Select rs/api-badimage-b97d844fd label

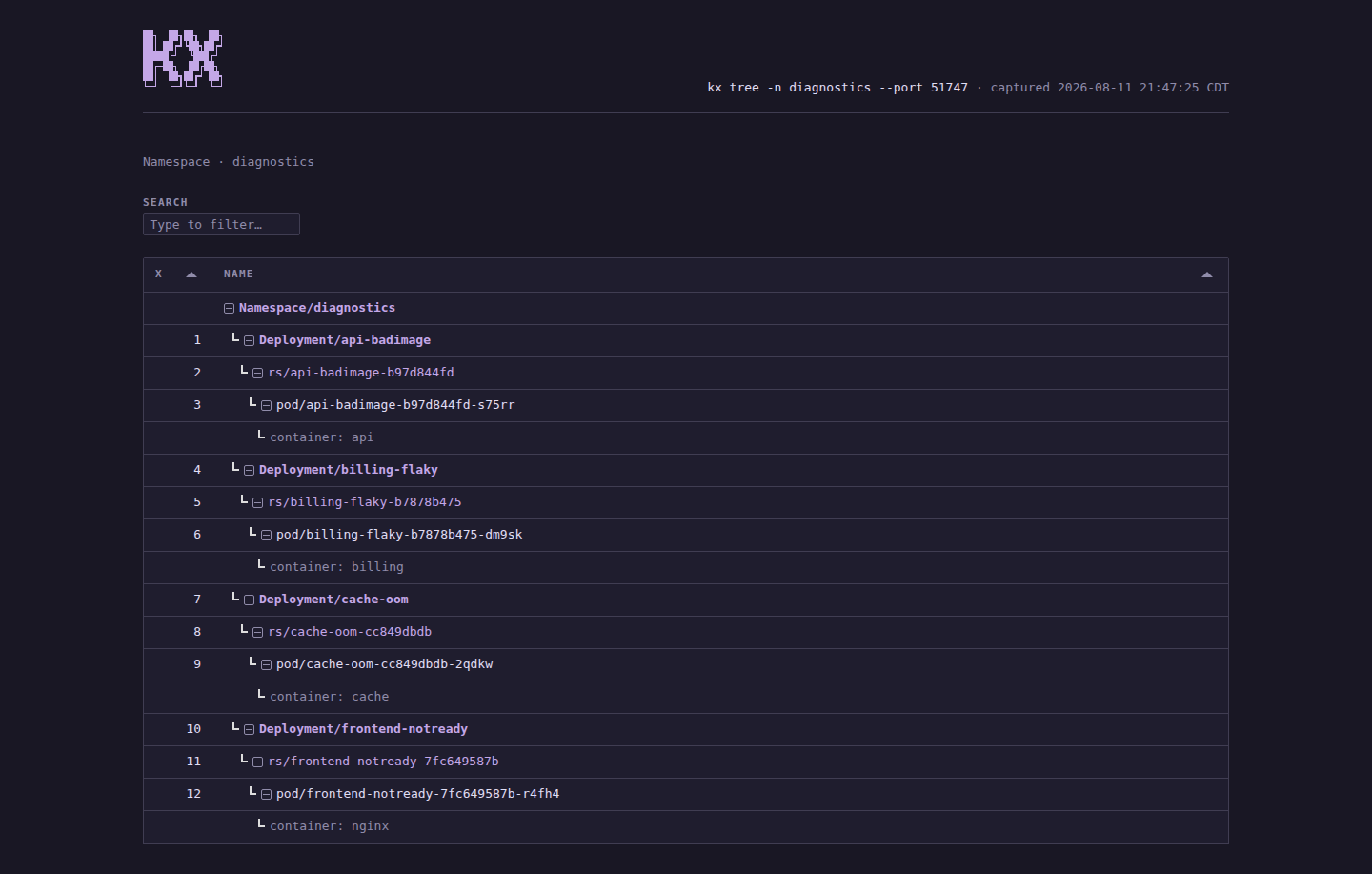tap(361, 373)
